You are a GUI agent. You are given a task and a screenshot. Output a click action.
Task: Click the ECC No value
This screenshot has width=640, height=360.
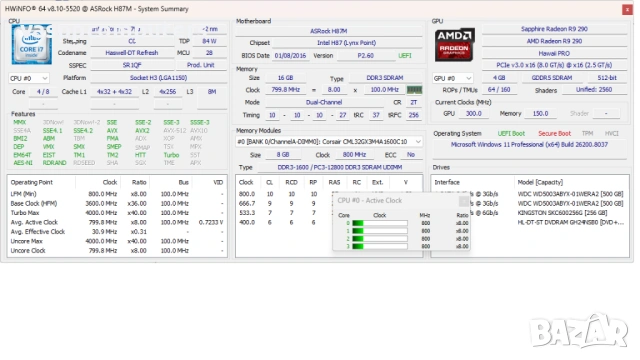point(411,155)
